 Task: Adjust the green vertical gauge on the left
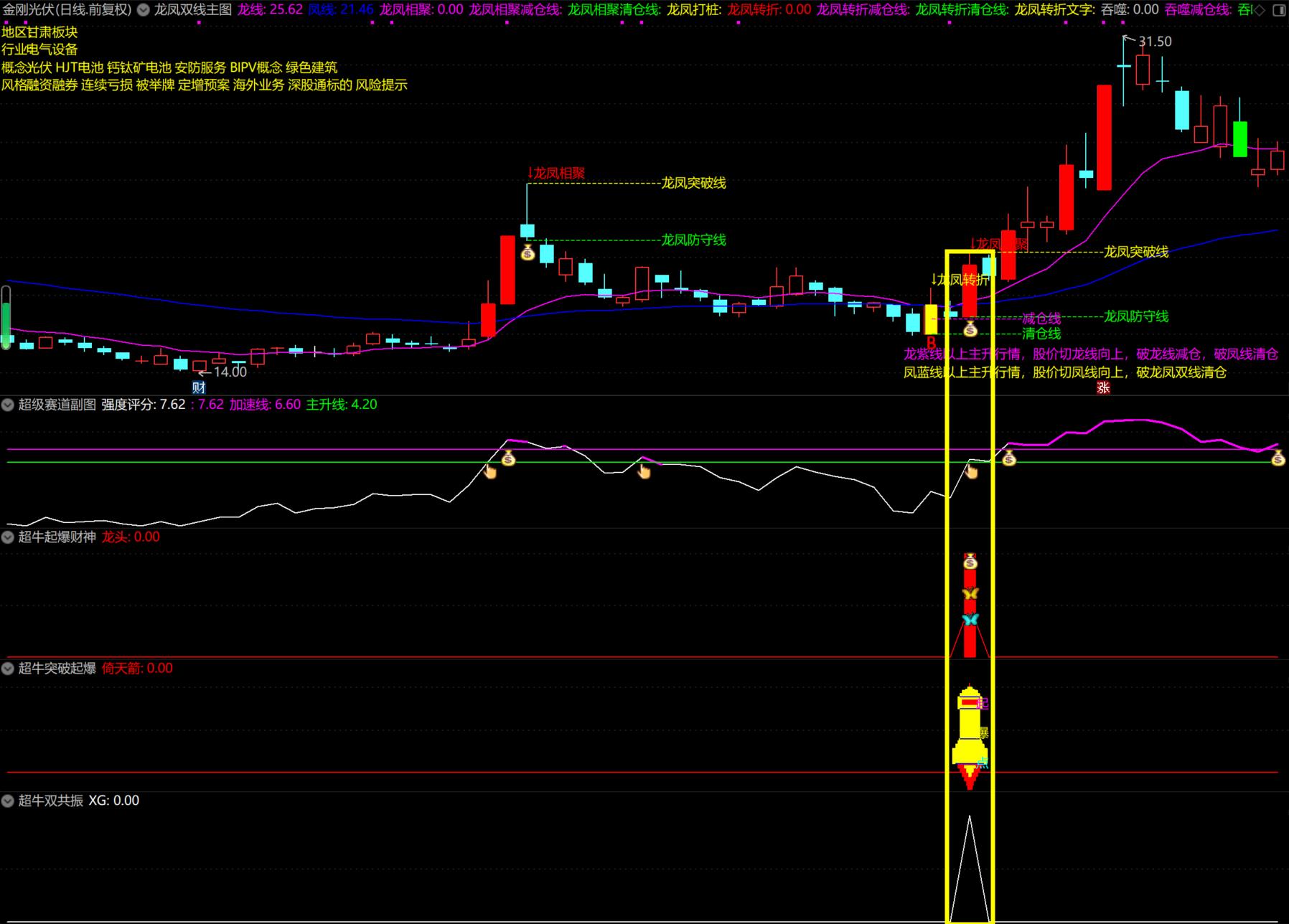point(6,318)
